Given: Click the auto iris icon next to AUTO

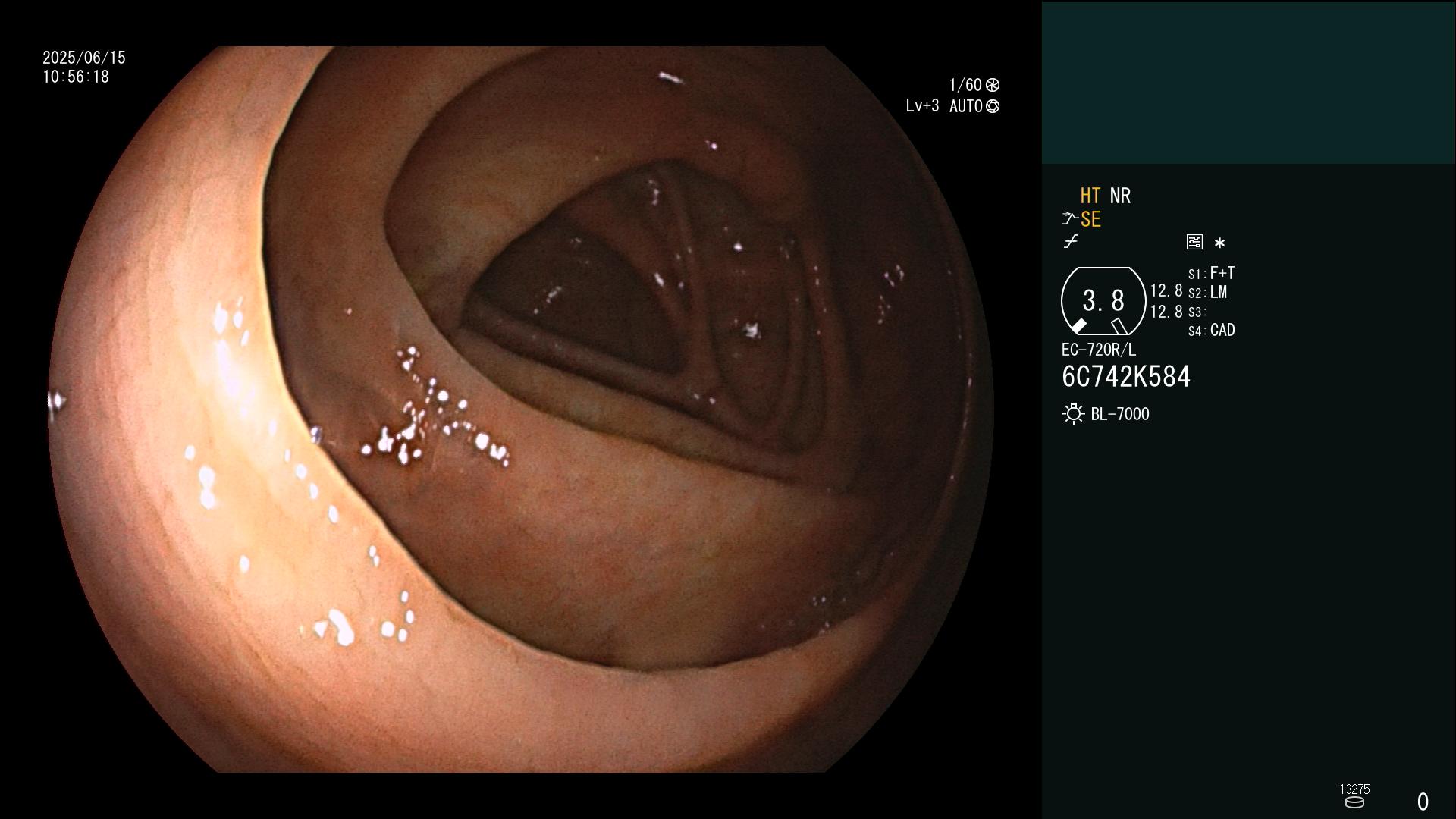Looking at the screenshot, I should tap(993, 106).
